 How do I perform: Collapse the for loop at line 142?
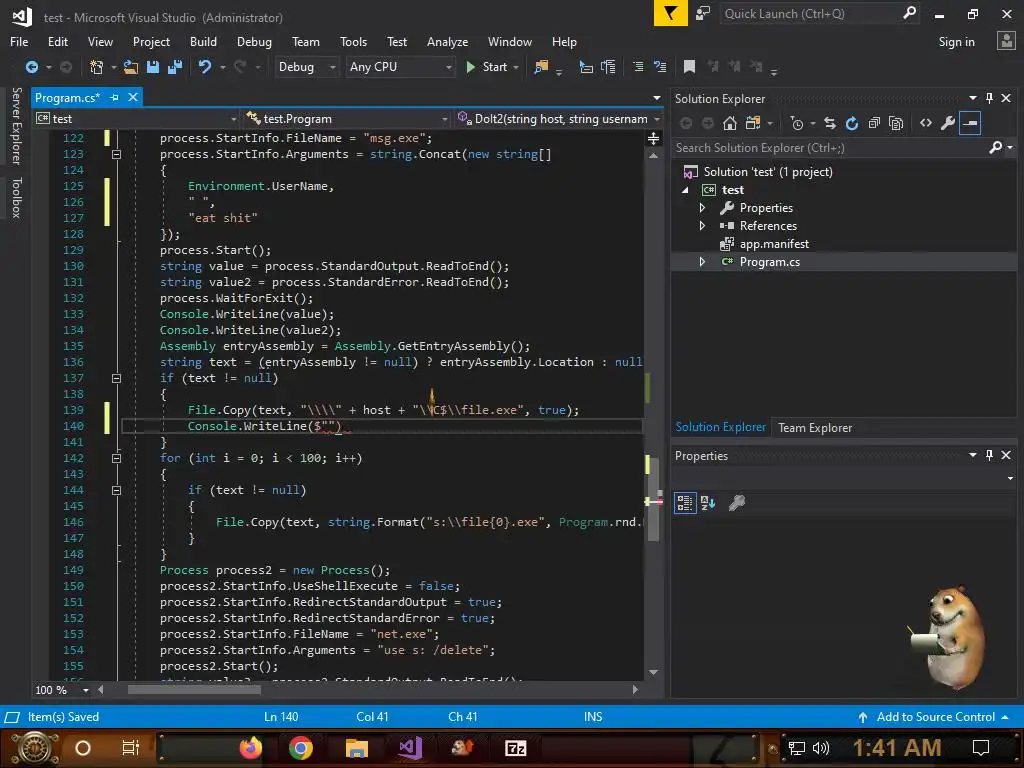[x=116, y=458]
